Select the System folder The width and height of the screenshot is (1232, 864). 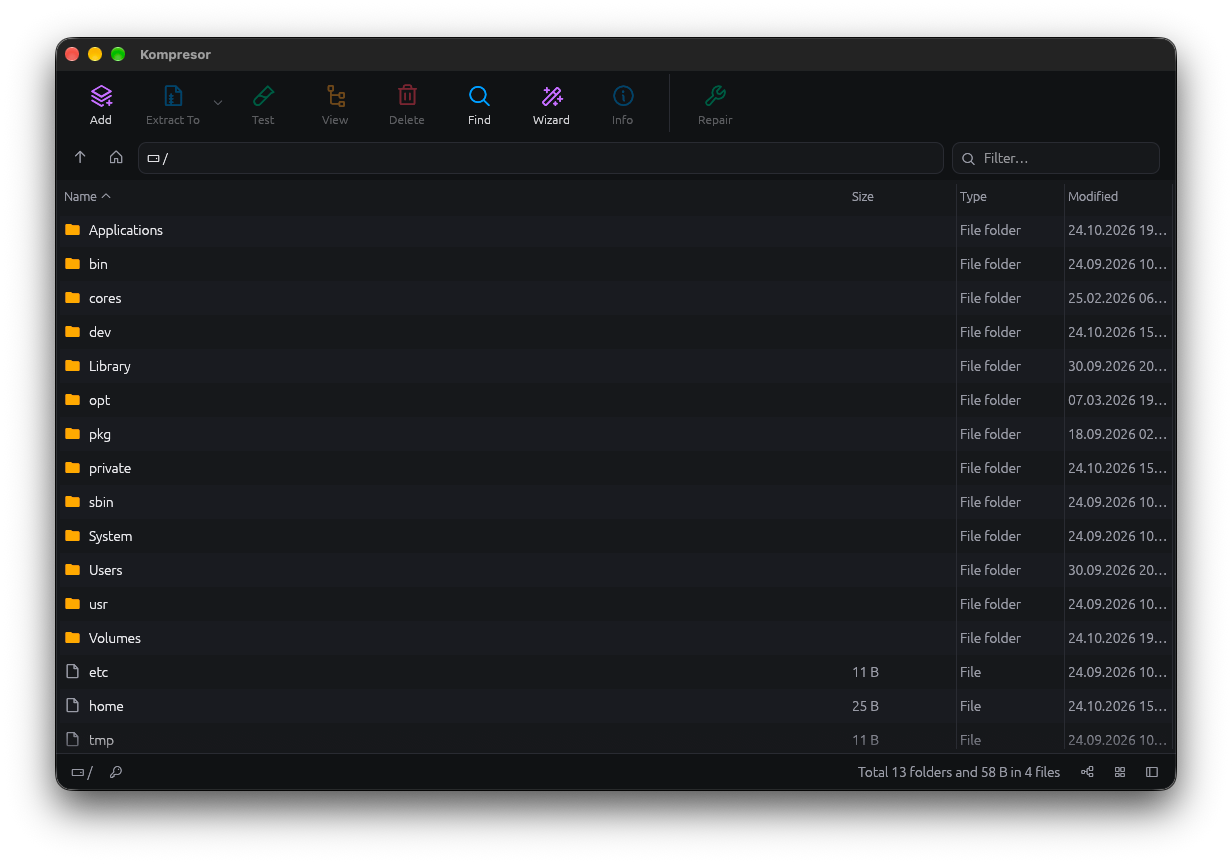coord(614,536)
